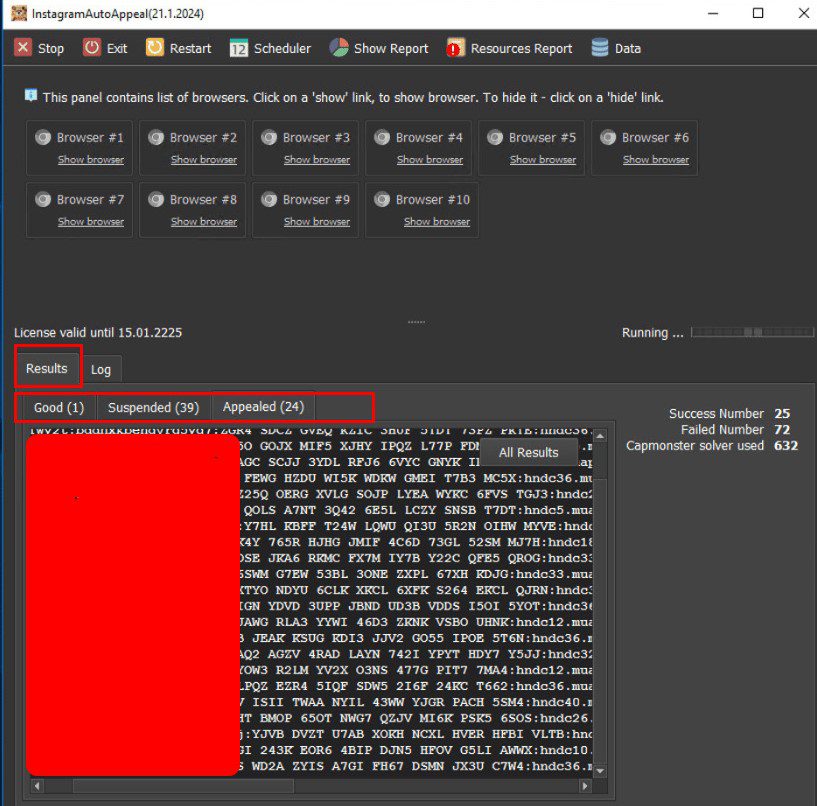817x806 pixels.
Task: Click the All Results button
Action: click(x=529, y=452)
